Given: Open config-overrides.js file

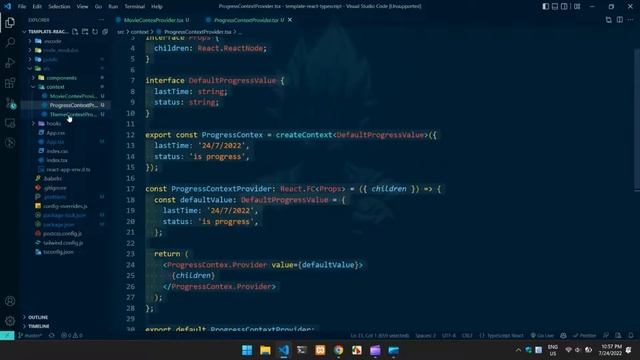Looking at the screenshot, I should (65, 206).
